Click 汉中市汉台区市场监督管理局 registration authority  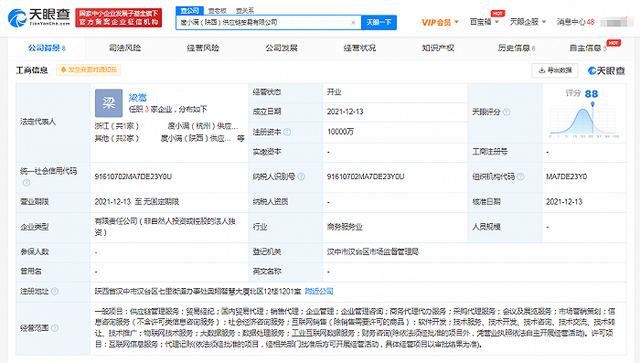pos(373,252)
